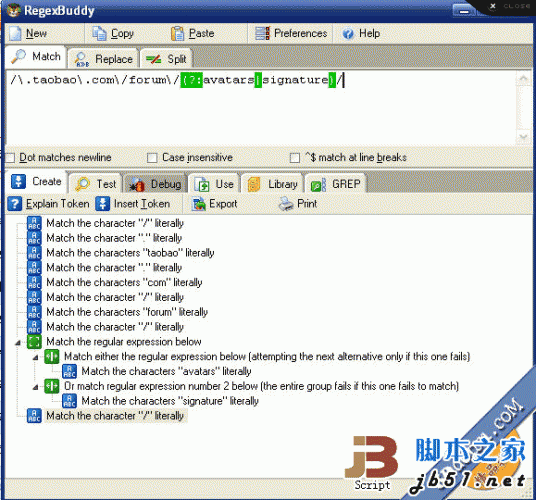
Task: Click the Explain Token button label
Action: pyautogui.click(x=57, y=204)
